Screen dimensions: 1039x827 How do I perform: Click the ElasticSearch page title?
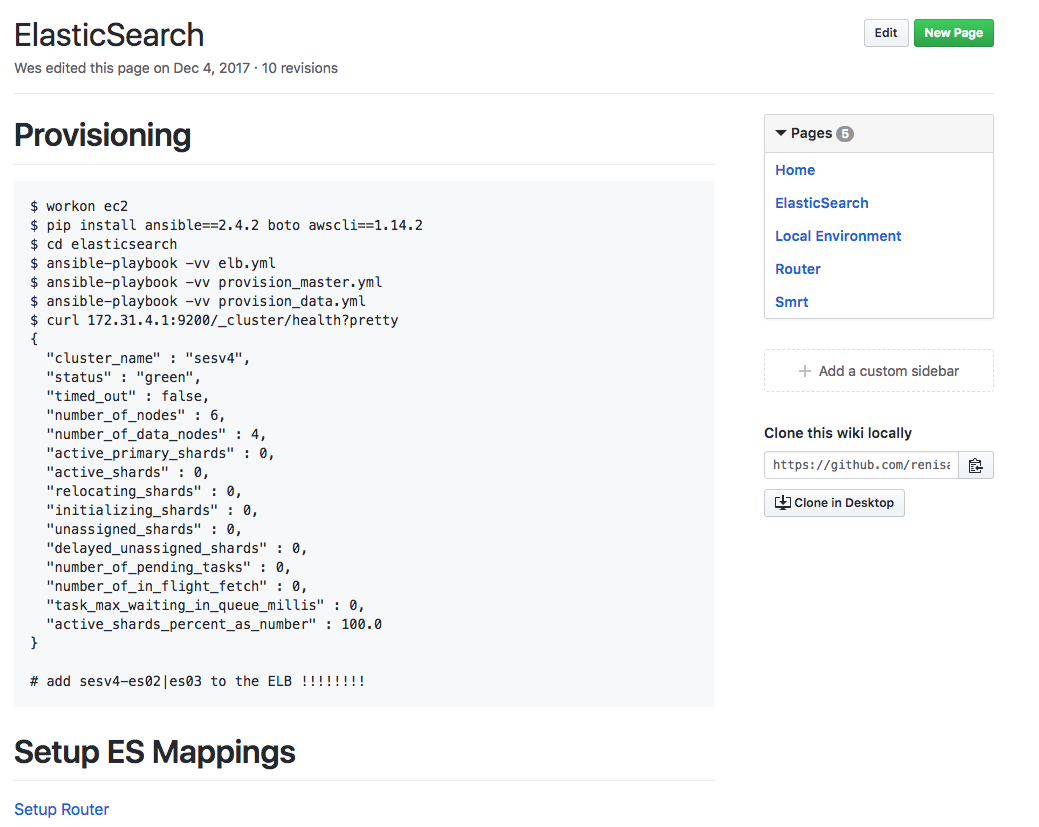point(109,35)
